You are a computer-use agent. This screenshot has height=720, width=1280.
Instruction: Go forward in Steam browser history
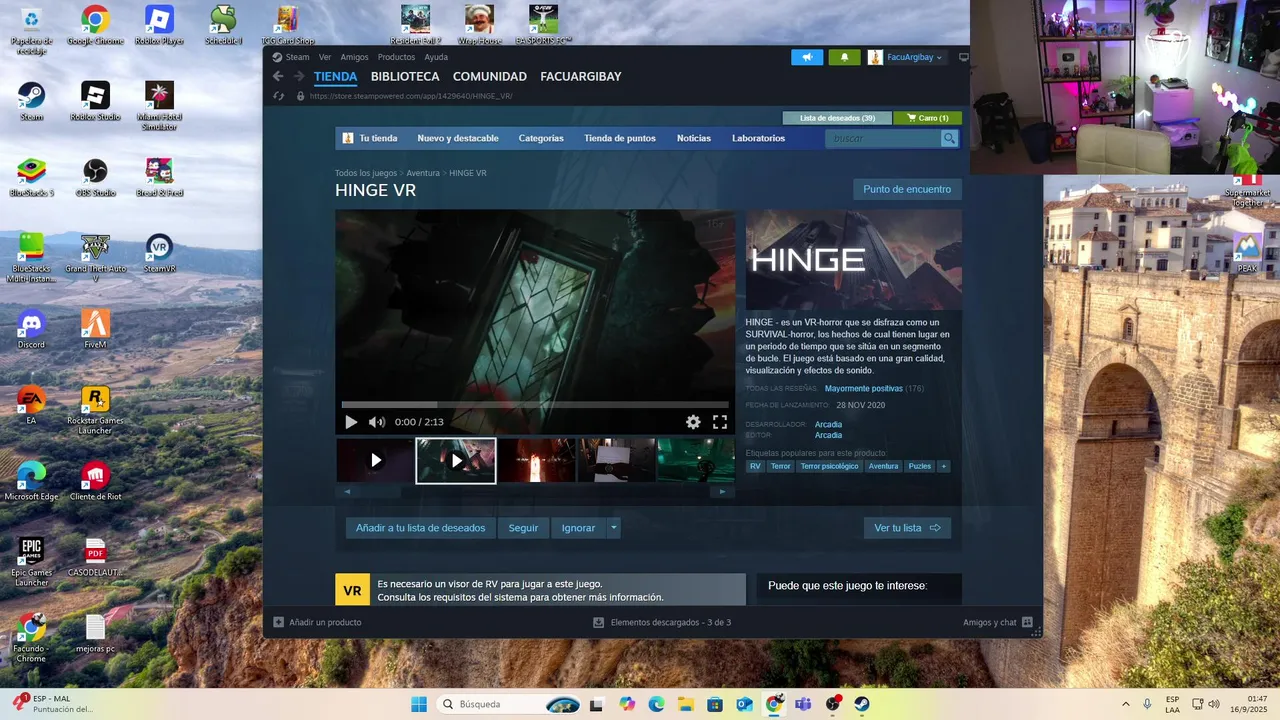point(298,76)
